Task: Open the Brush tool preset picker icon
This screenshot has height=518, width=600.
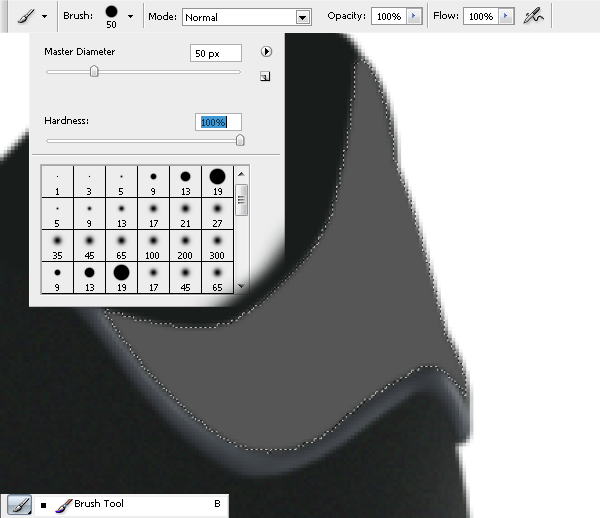Action: 26,16
